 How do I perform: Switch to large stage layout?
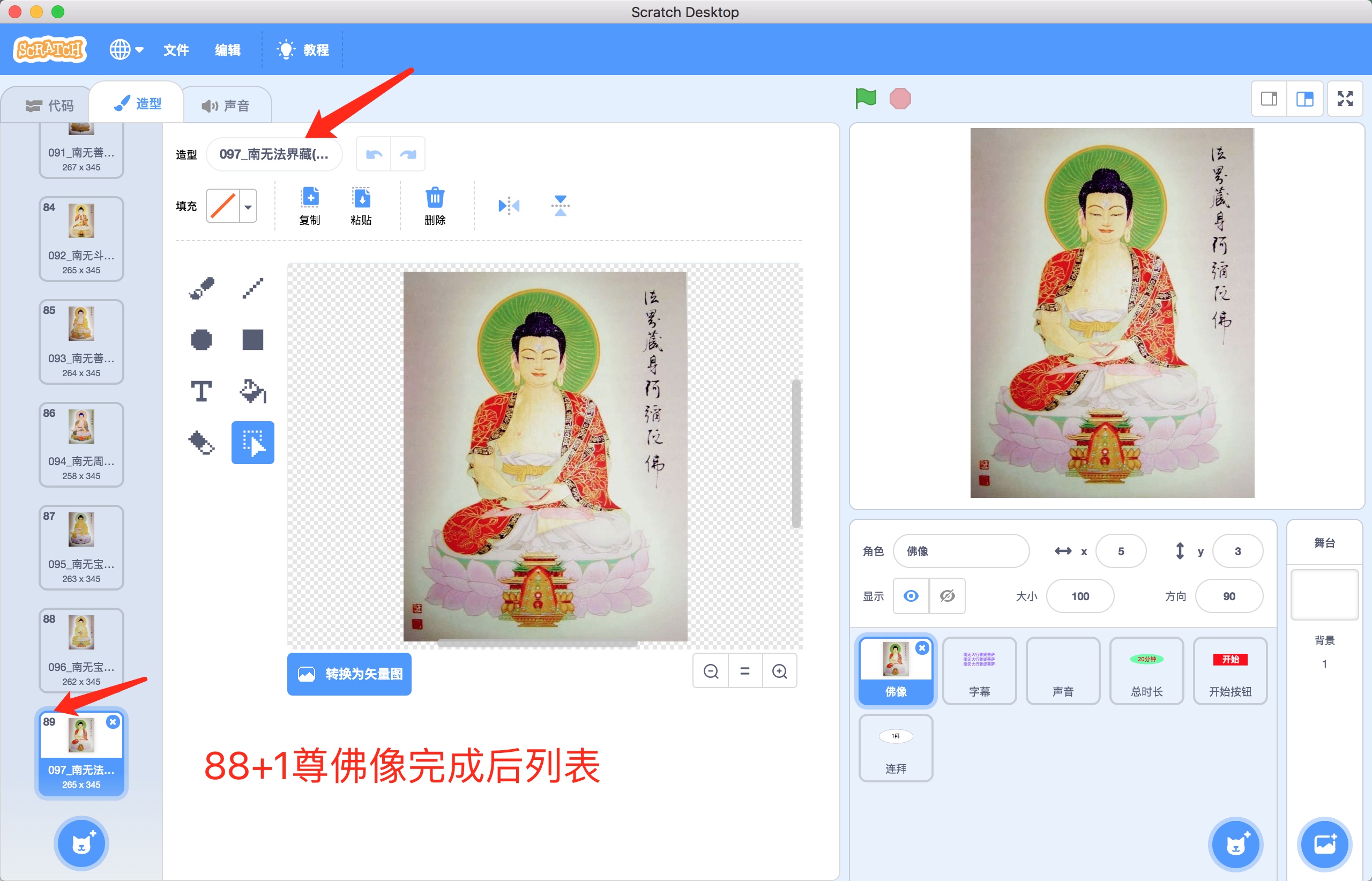tap(1304, 99)
